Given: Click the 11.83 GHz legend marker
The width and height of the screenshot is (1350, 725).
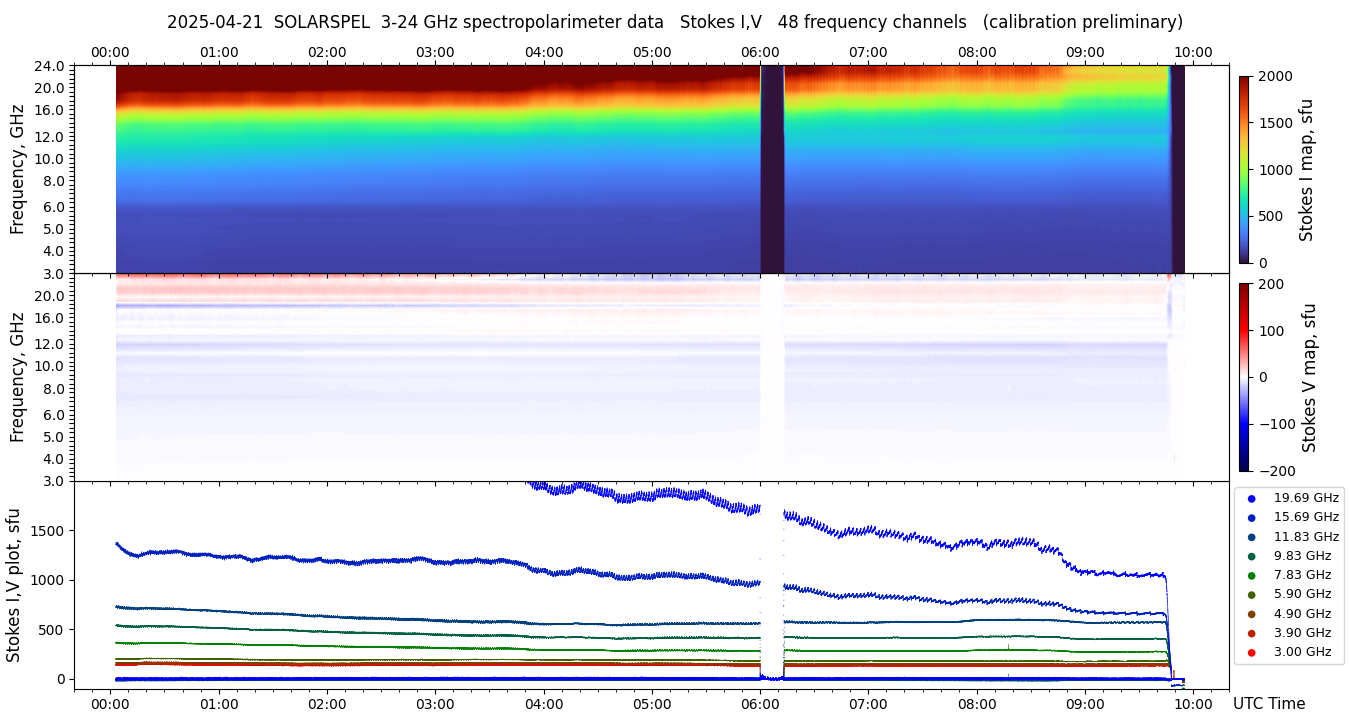Looking at the screenshot, I should 1251,537.
